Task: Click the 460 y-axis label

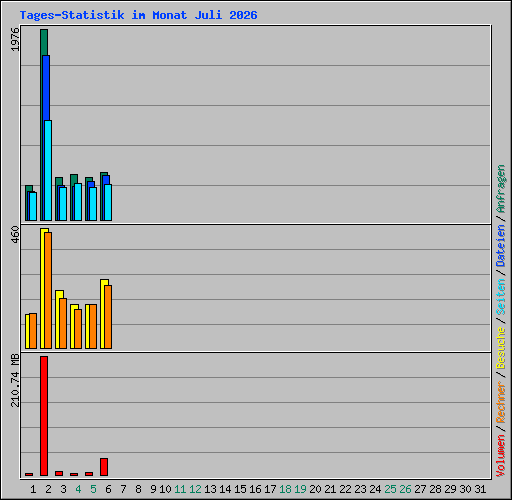Action: [x=15, y=234]
